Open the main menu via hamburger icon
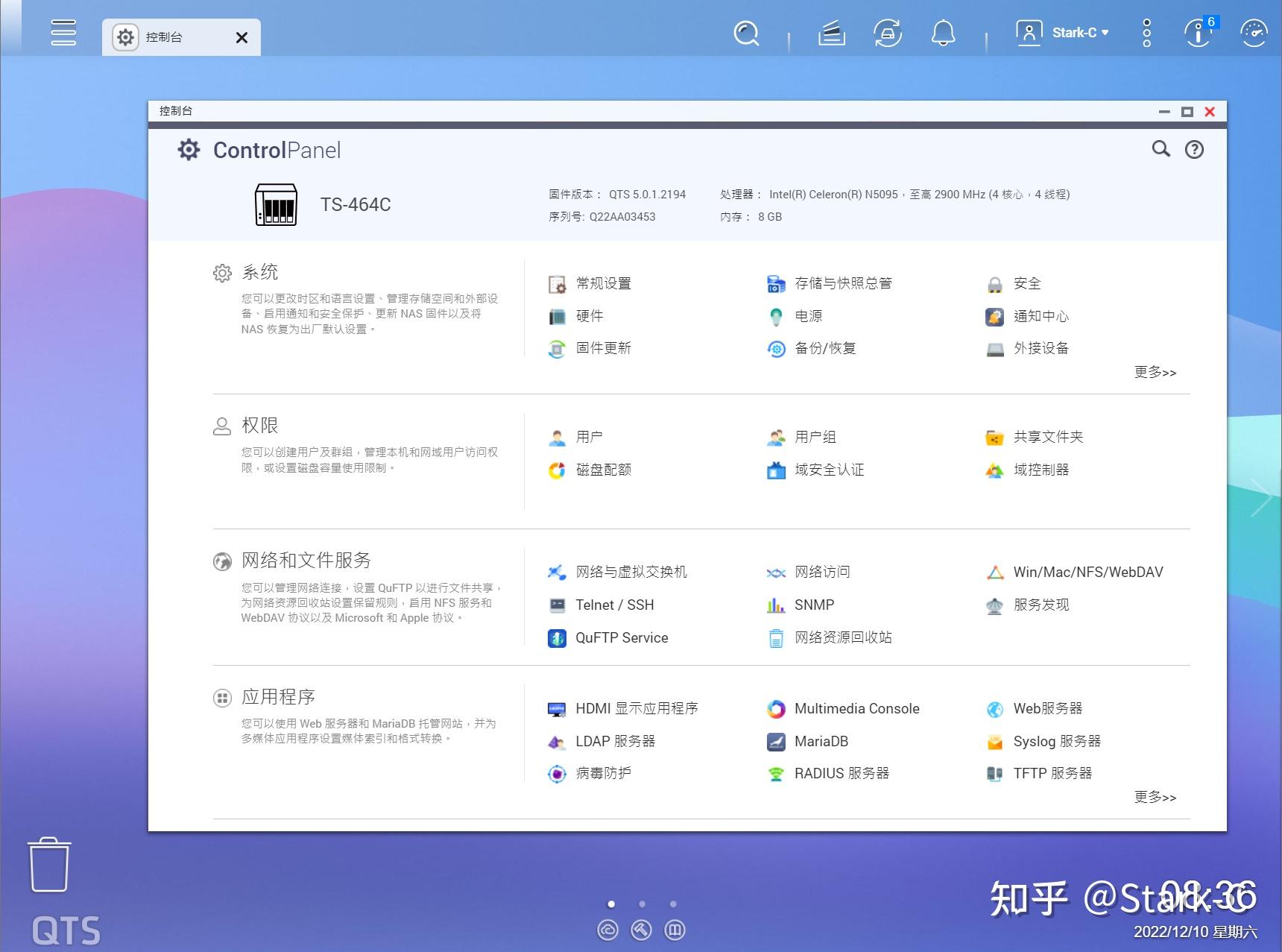 [63, 33]
